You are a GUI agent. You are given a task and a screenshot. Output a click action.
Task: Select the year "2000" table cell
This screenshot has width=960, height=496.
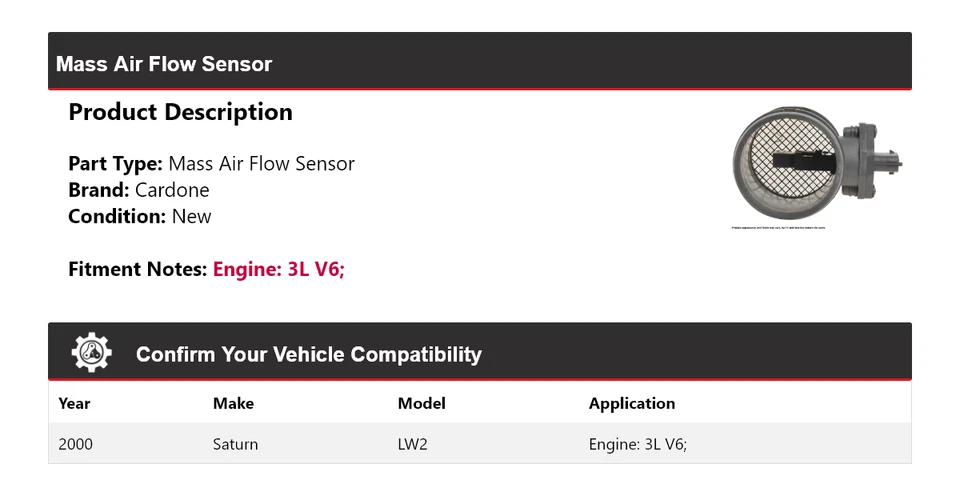[75, 444]
